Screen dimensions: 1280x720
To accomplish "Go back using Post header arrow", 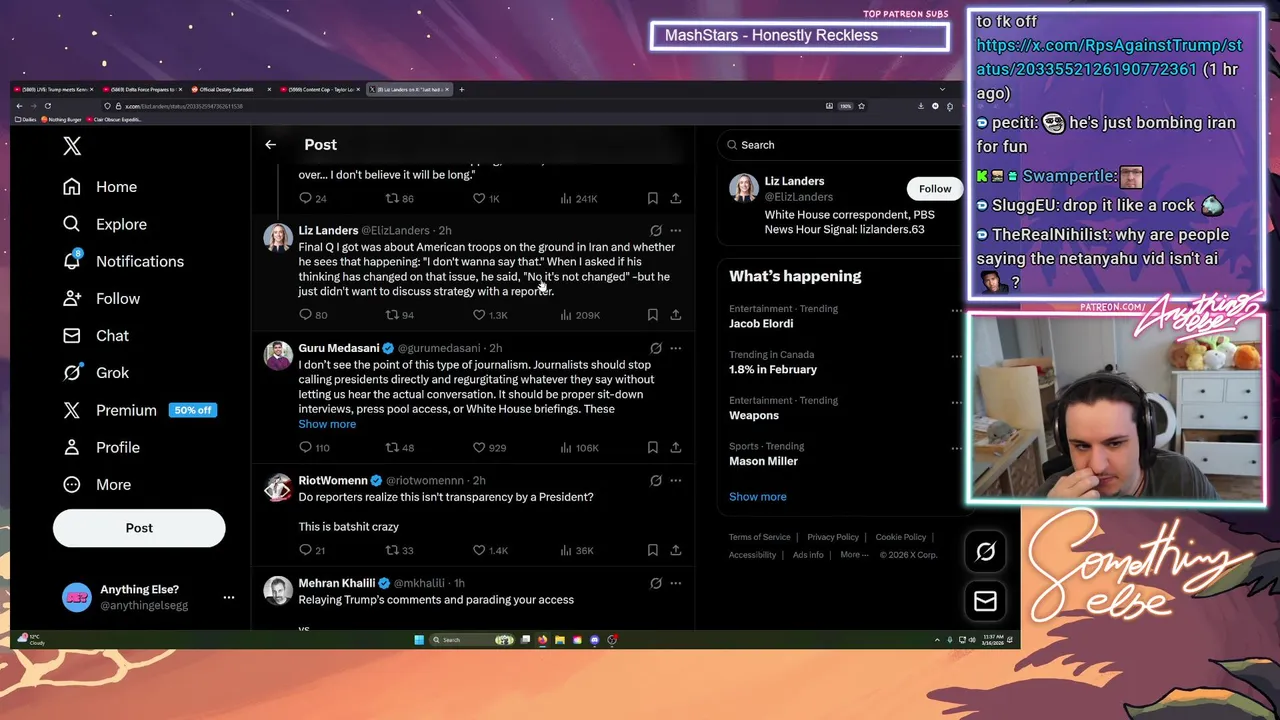I will 270,145.
